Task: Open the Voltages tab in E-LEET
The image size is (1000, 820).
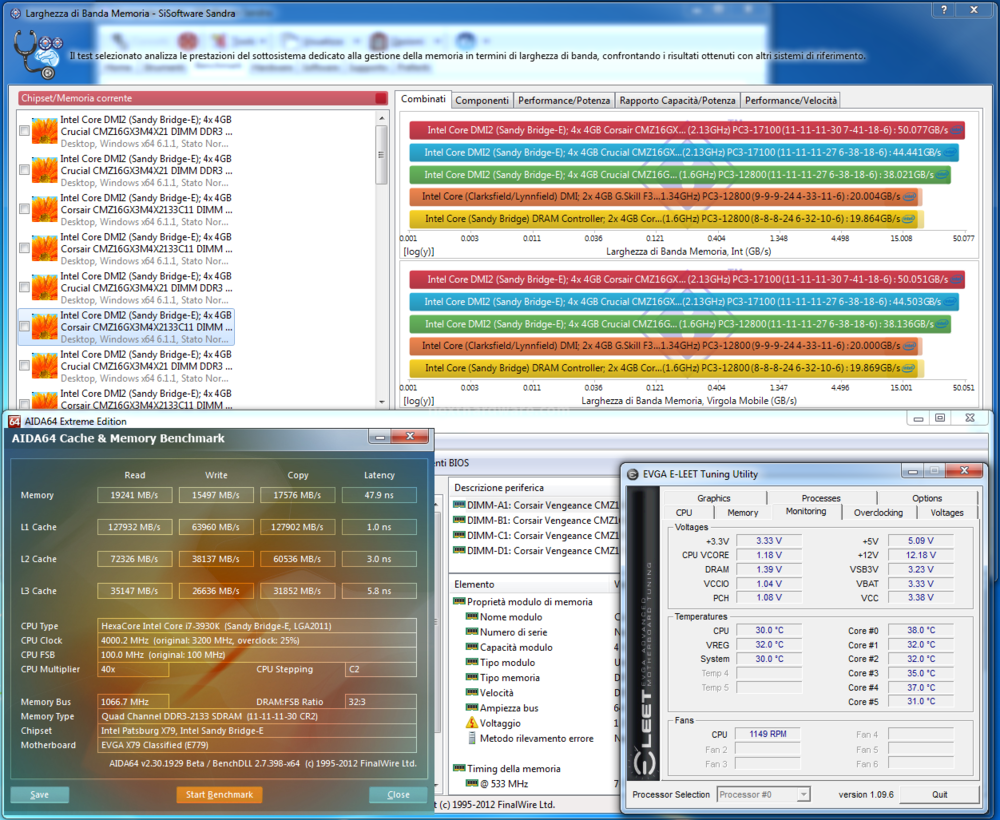Action: coord(947,513)
